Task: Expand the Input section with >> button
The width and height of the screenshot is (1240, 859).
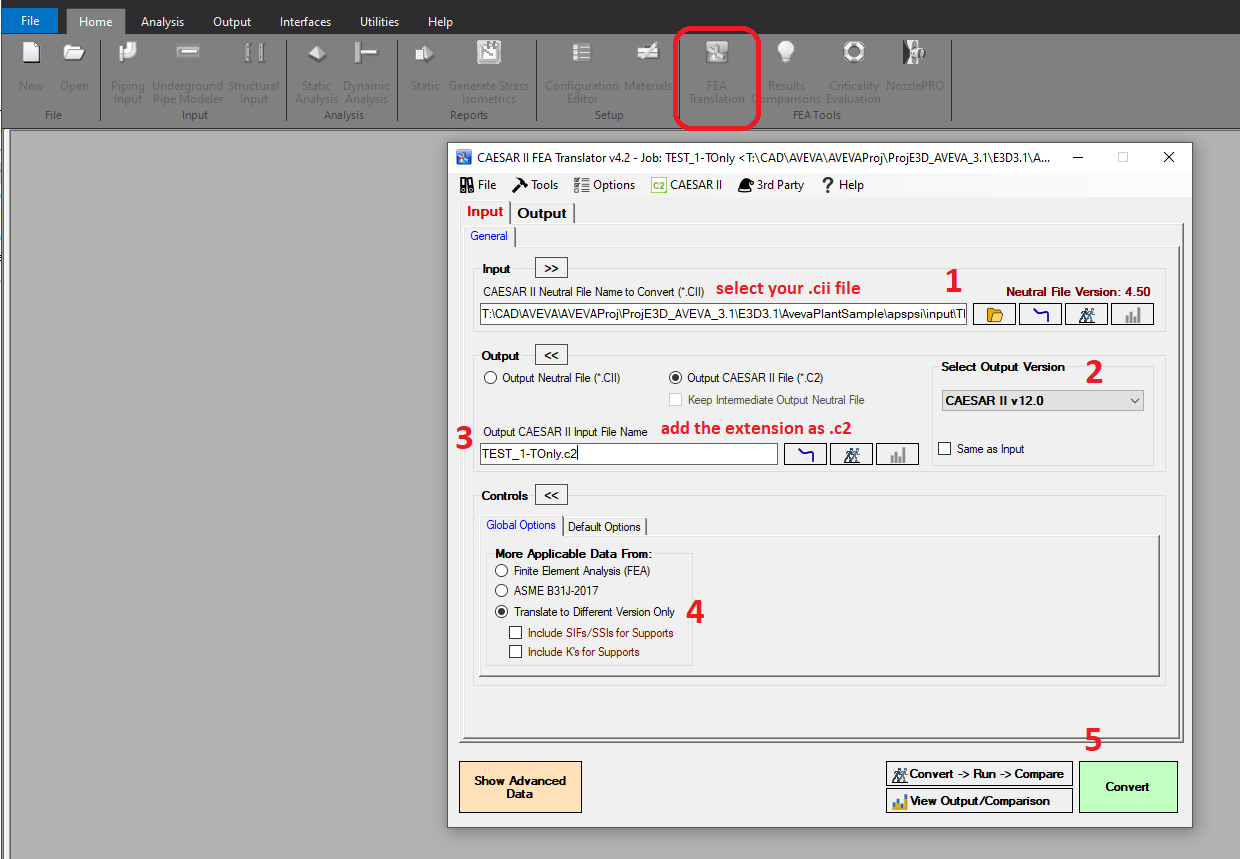Action: [x=551, y=268]
